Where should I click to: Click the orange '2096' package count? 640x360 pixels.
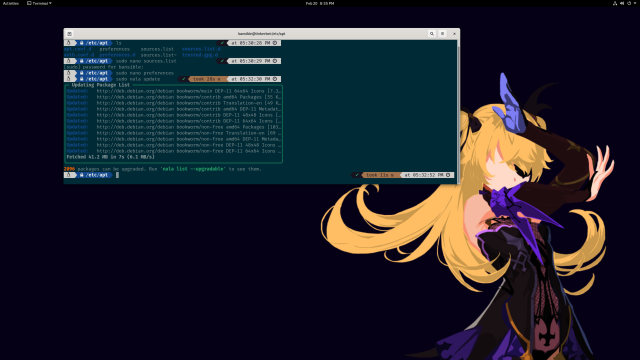click(69, 169)
